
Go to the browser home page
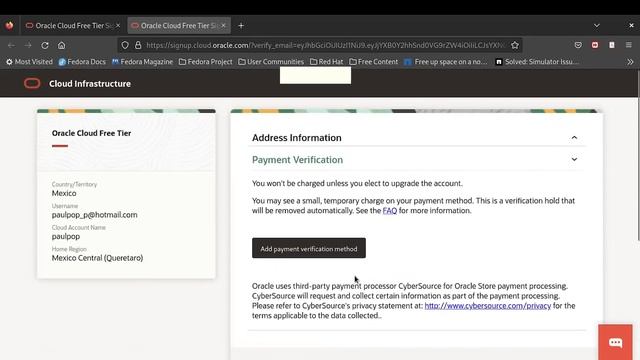click(61, 45)
